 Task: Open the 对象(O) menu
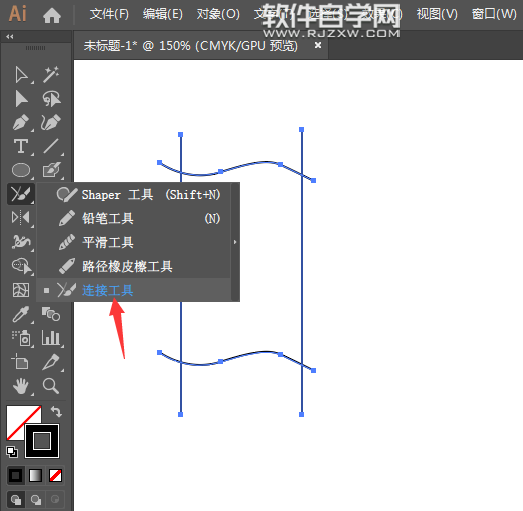pyautogui.click(x=218, y=14)
